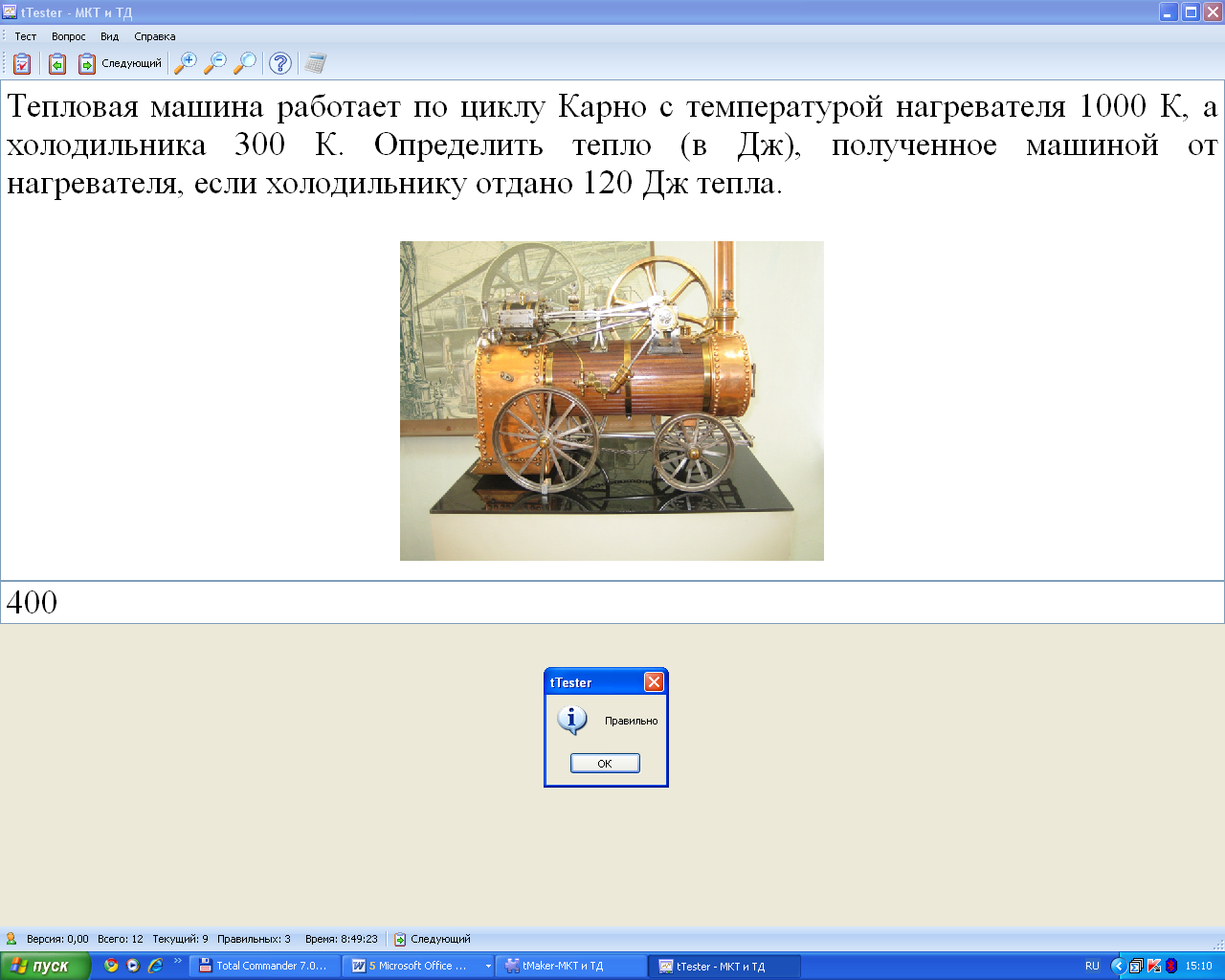Image resolution: width=1225 pixels, height=980 pixels.
Task: Maximize the tTester main window
Action: tap(1191, 12)
